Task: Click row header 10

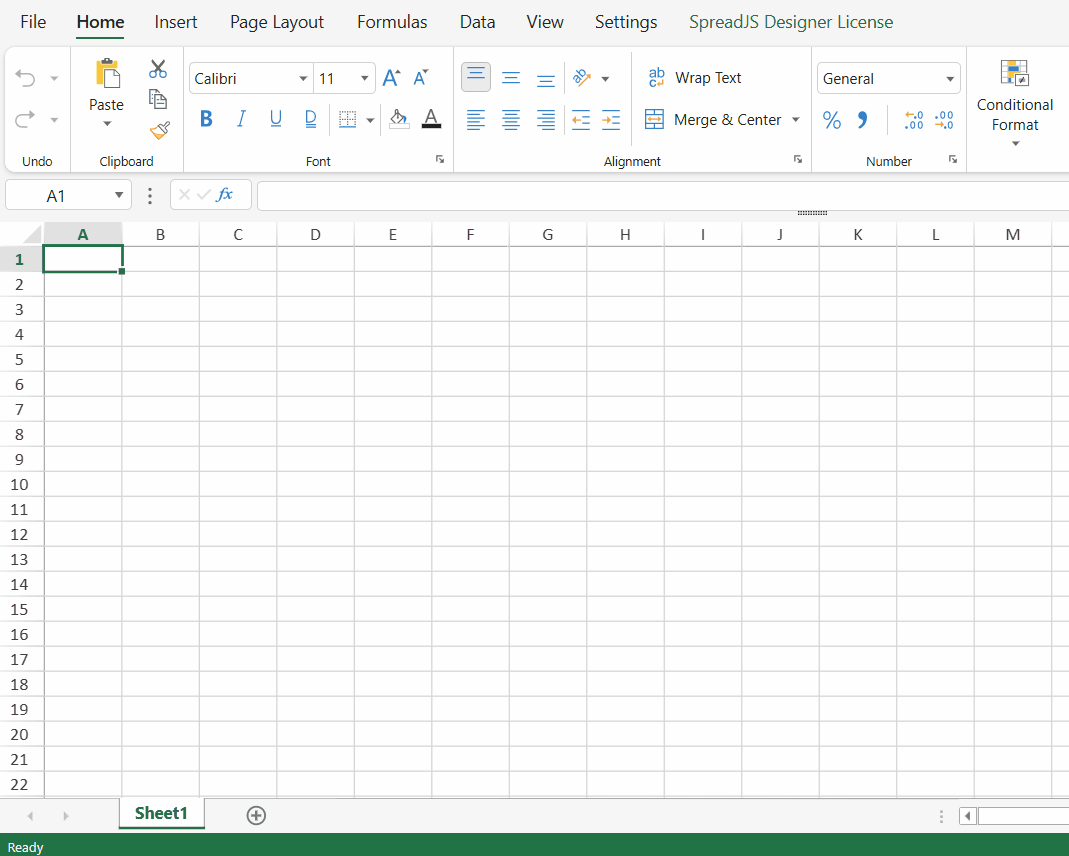Action: (19, 485)
